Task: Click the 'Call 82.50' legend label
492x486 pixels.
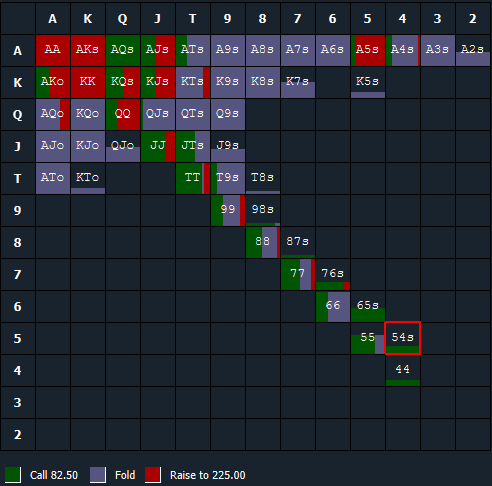Action: pyautogui.click(x=54, y=475)
